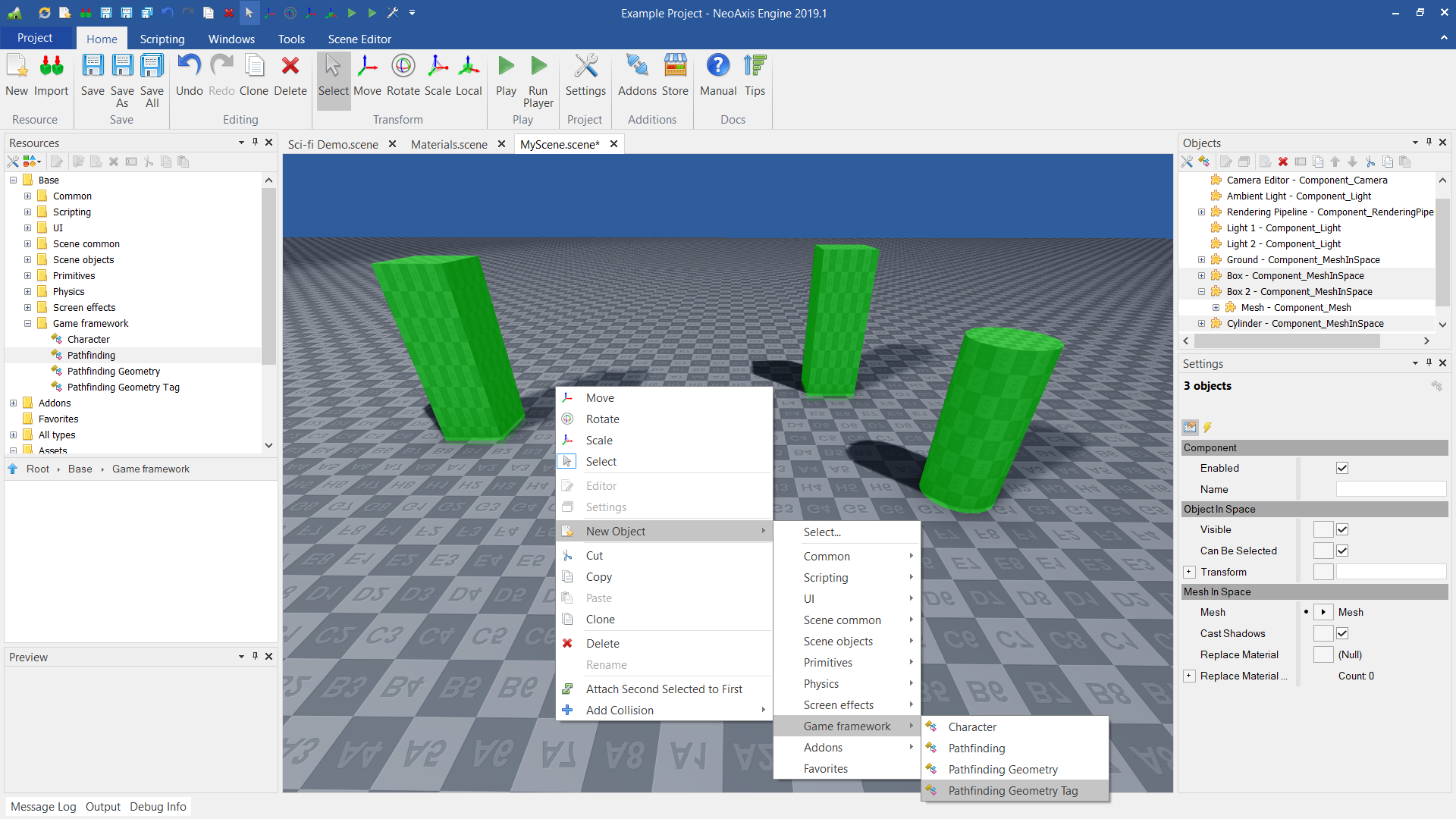Click Base in the breadcrumb path
The width and height of the screenshot is (1456, 819).
pos(80,469)
